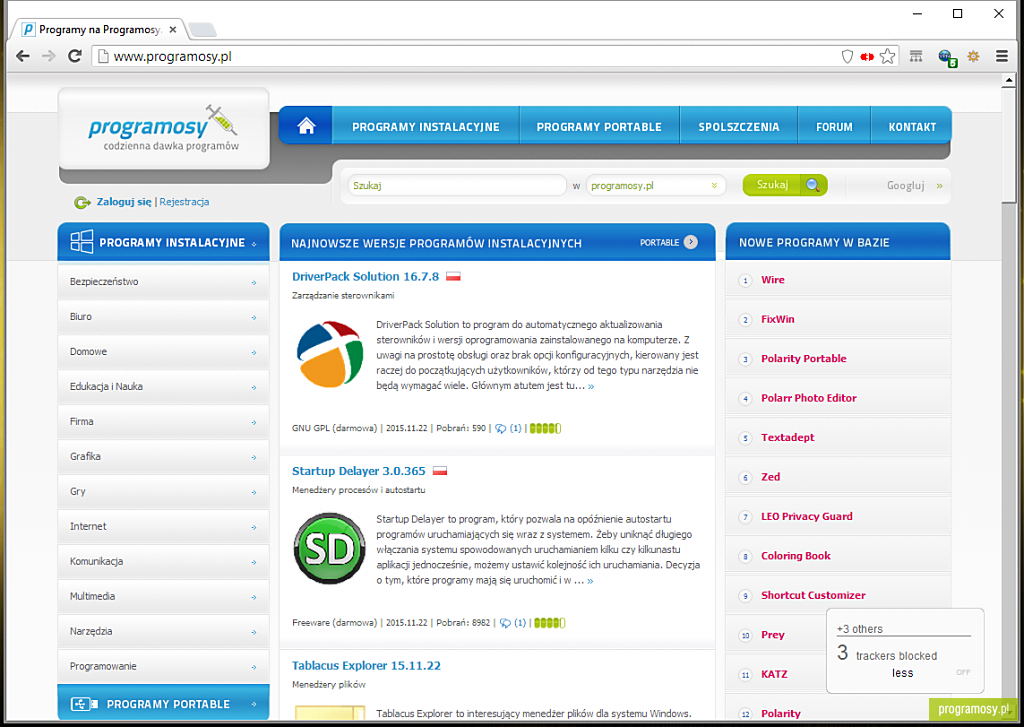Open the SPOLSZCZENIA nav tab
The height and width of the screenshot is (727, 1024).
[x=739, y=127]
